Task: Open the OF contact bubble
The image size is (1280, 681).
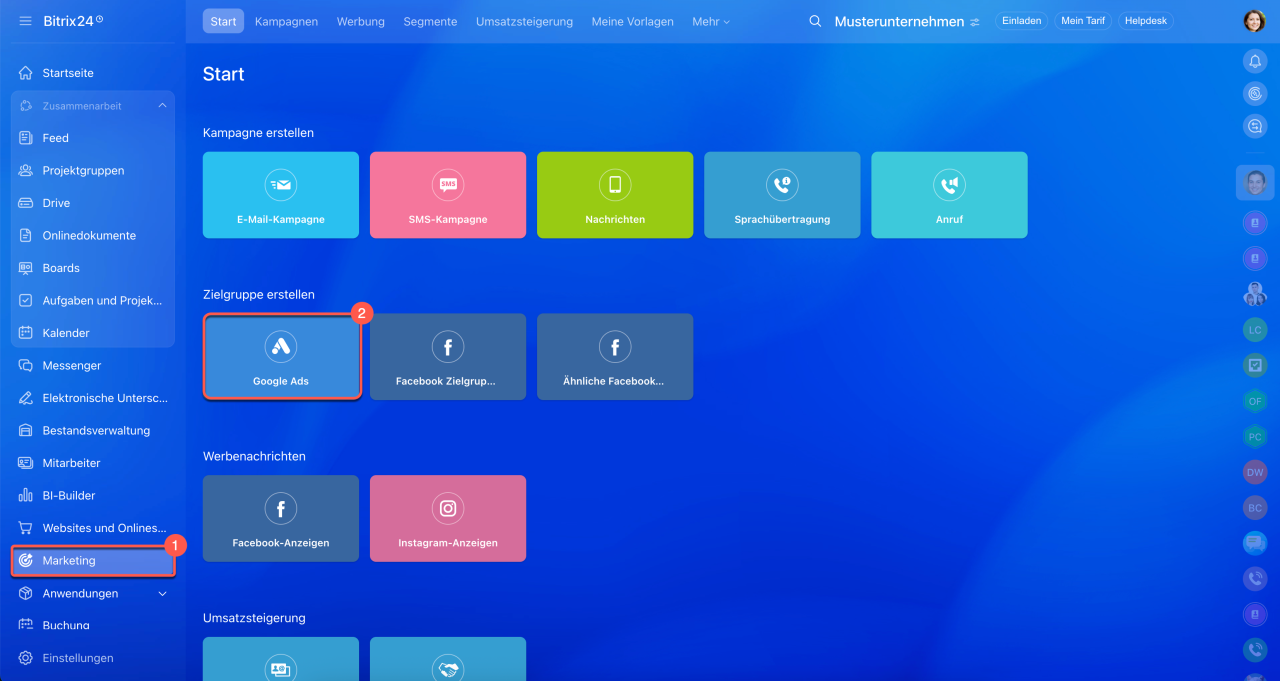Action: click(1255, 401)
